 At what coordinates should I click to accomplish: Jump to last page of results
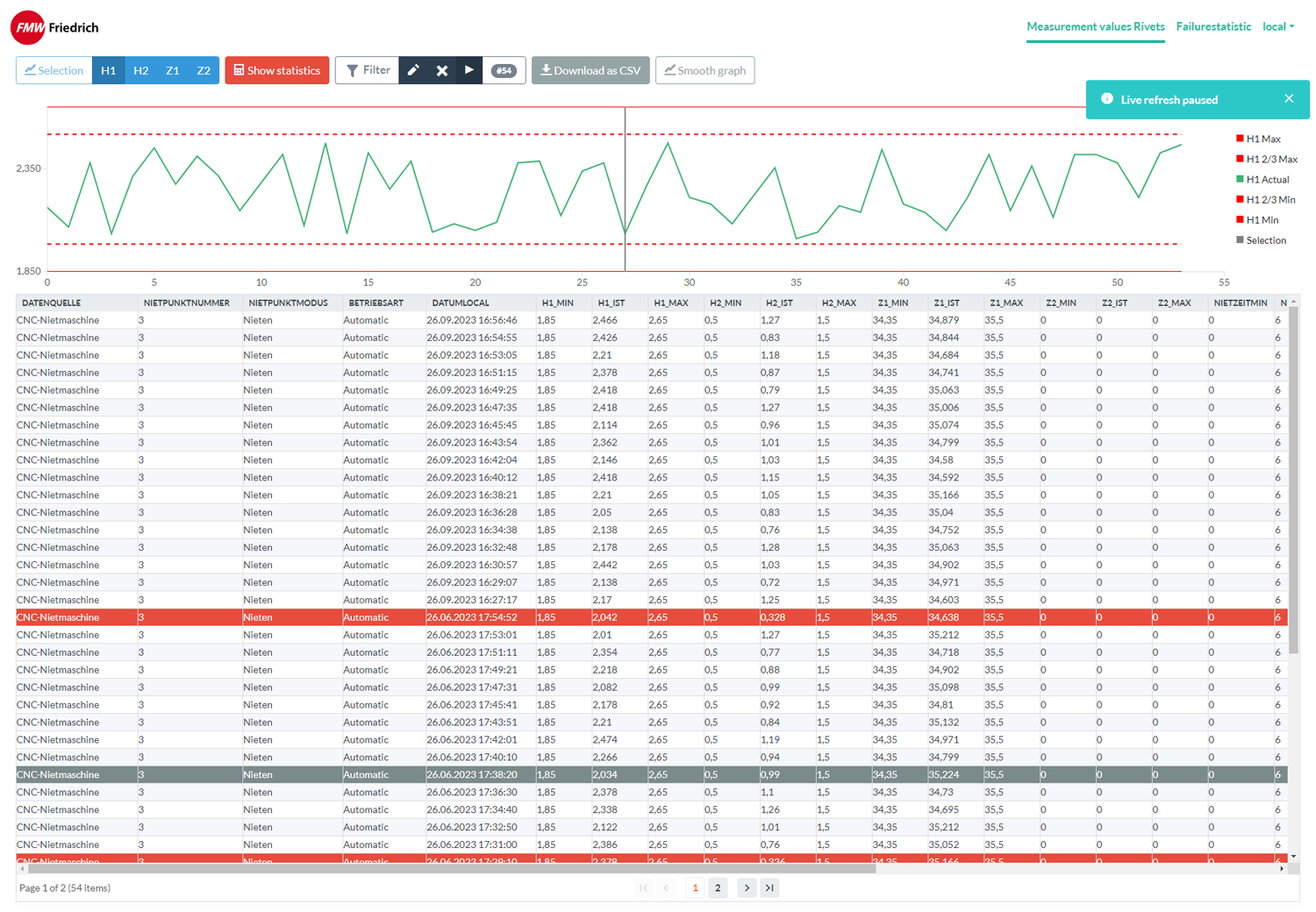point(769,887)
